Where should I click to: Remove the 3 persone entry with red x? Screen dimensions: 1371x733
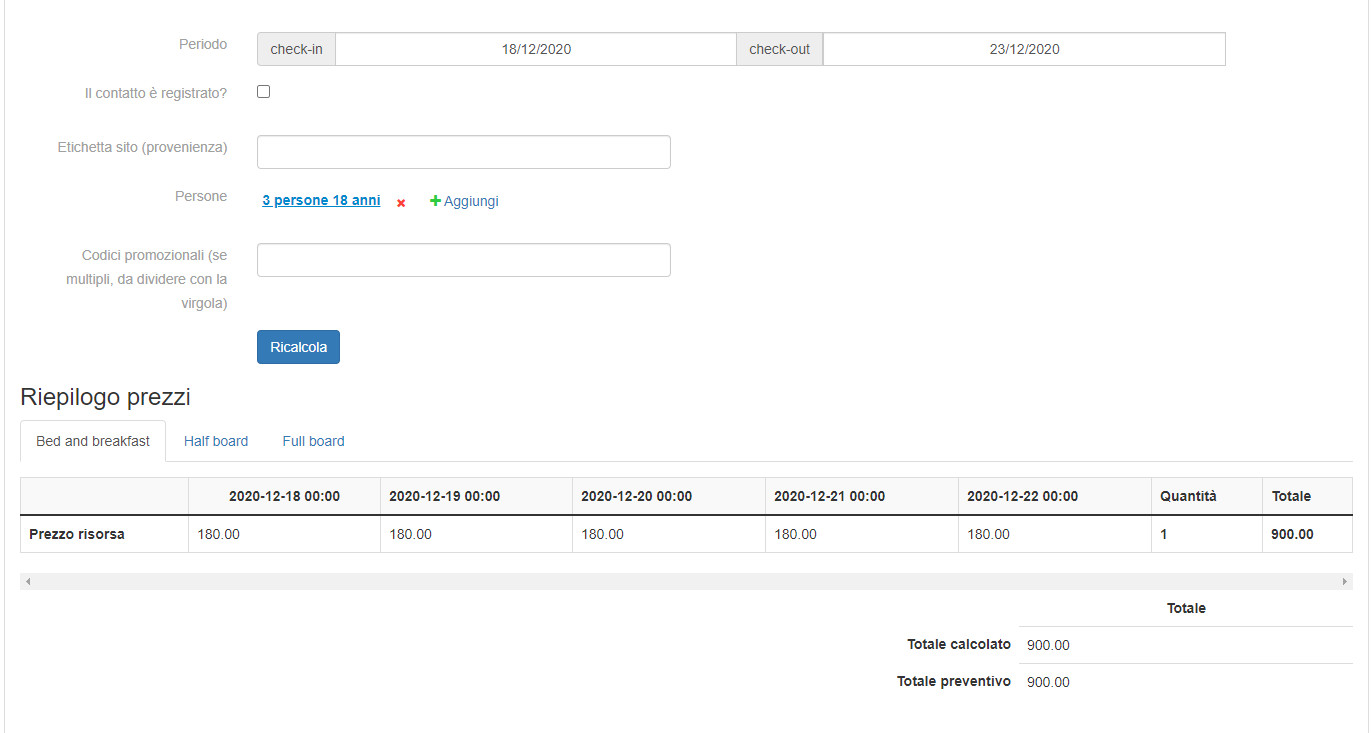click(x=401, y=203)
